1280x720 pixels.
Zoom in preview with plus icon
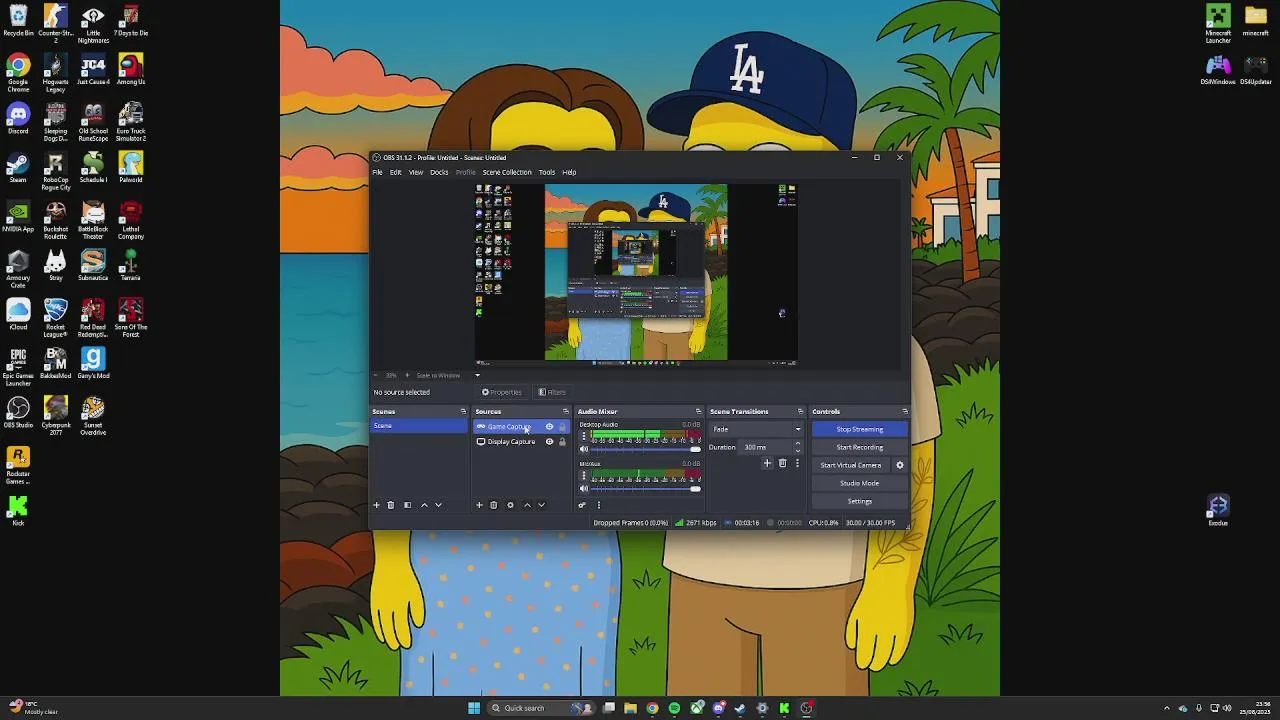pos(407,375)
